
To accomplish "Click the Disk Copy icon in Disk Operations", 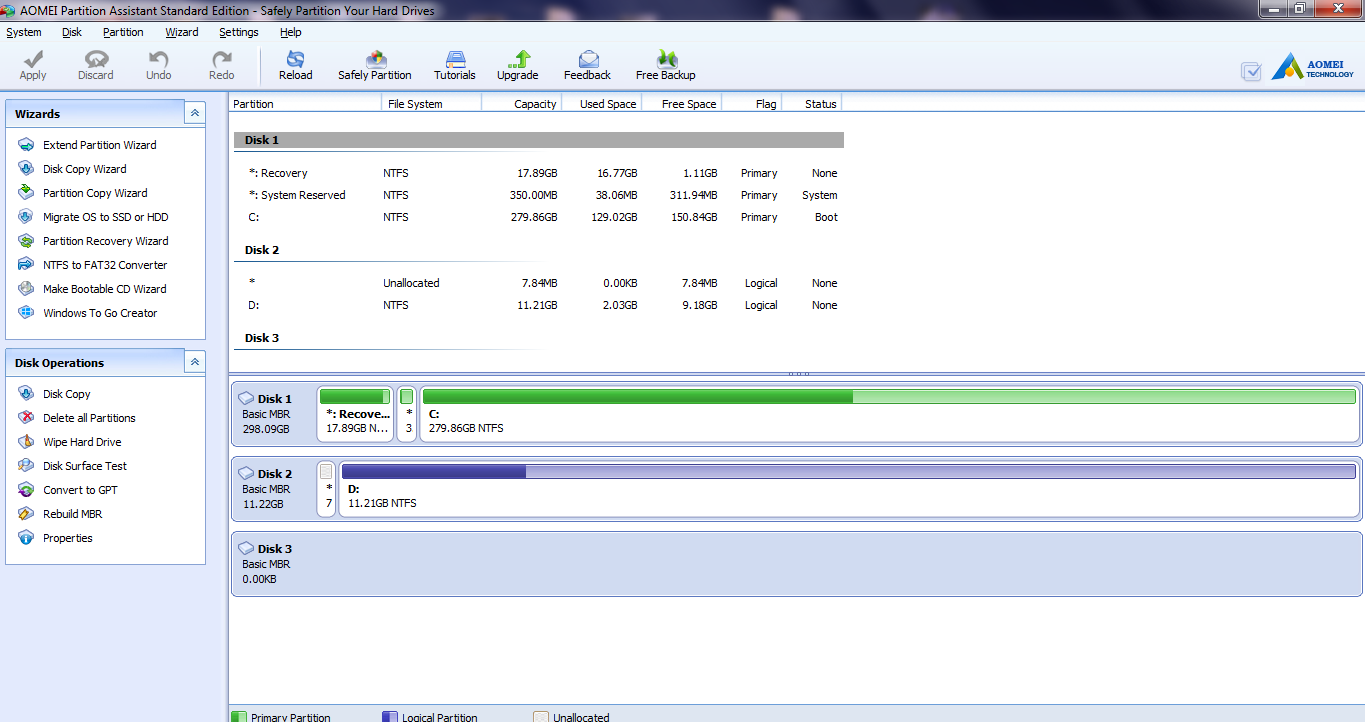I will pyautogui.click(x=26, y=394).
